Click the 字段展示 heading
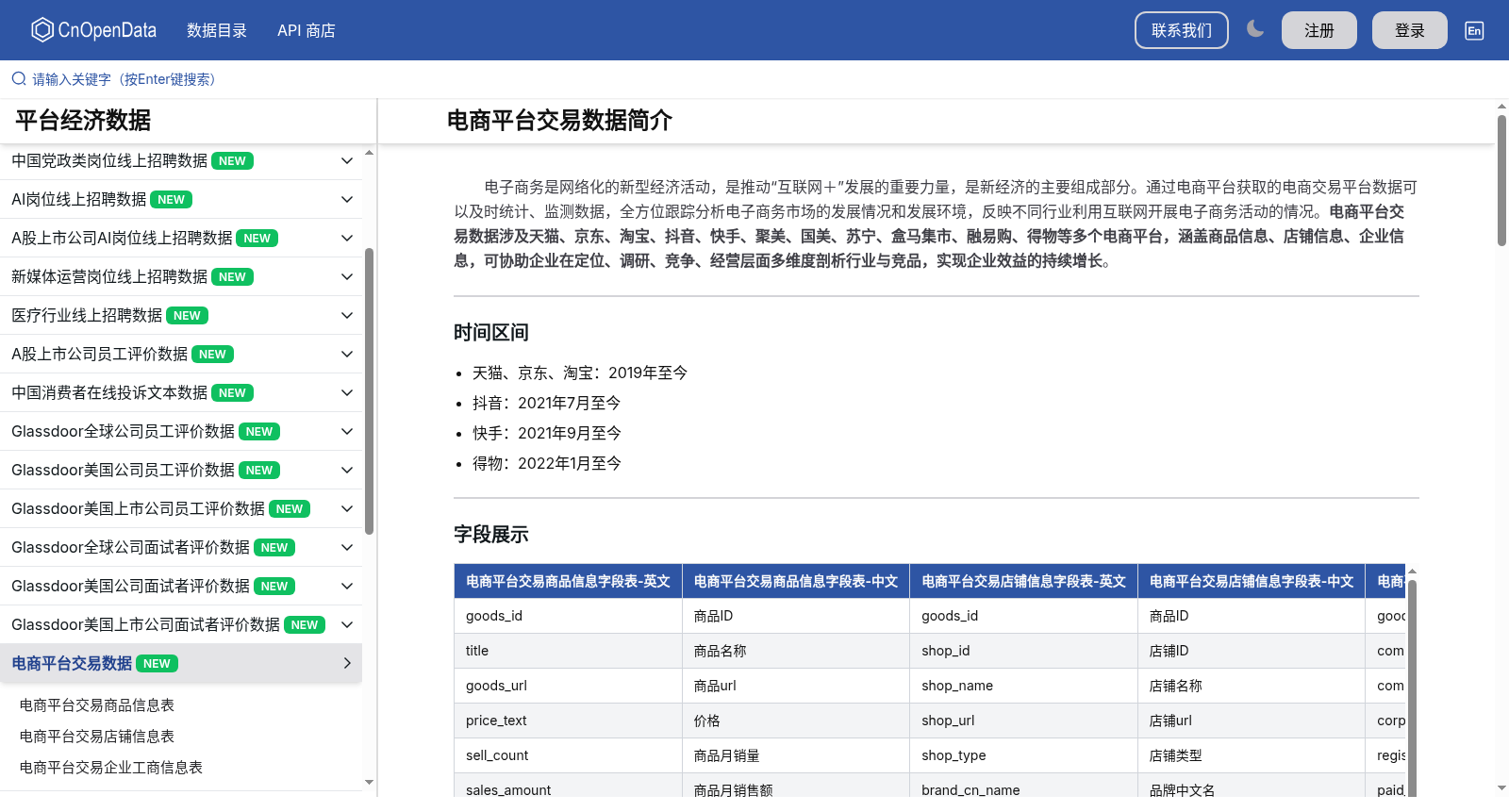Screen dimensions: 1509x812 coord(491,534)
